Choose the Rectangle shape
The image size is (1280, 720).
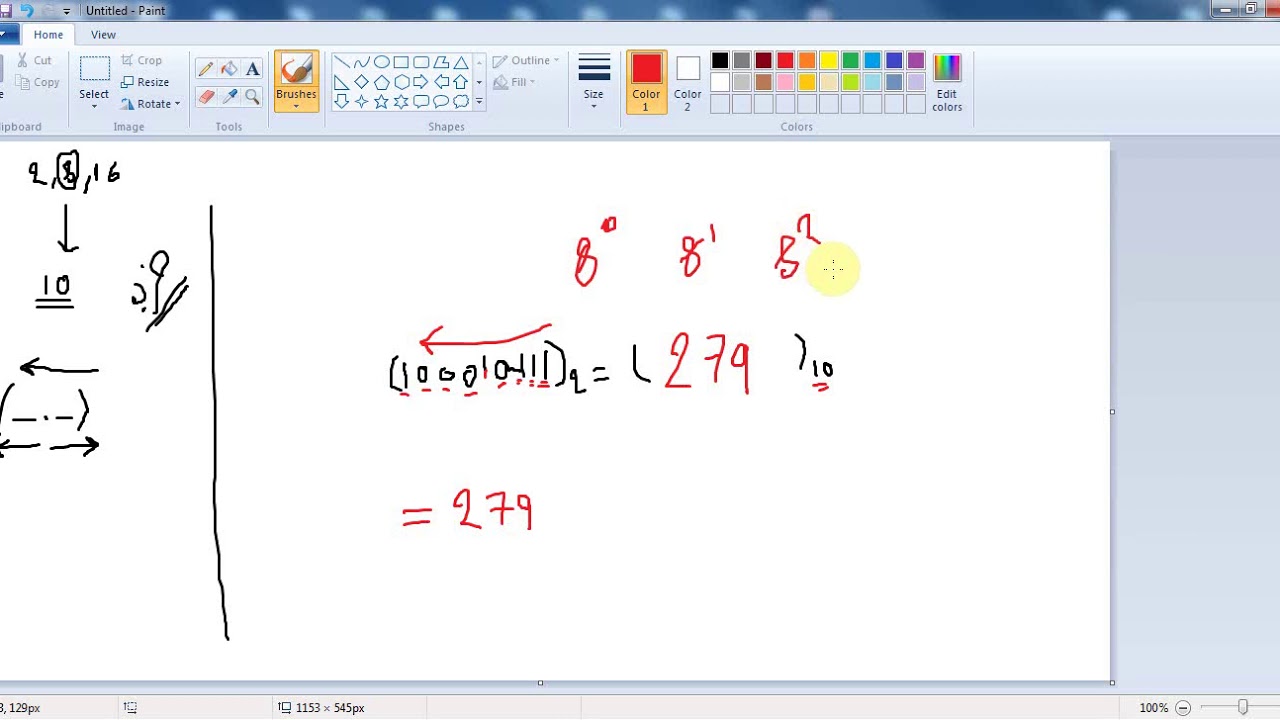click(x=401, y=62)
